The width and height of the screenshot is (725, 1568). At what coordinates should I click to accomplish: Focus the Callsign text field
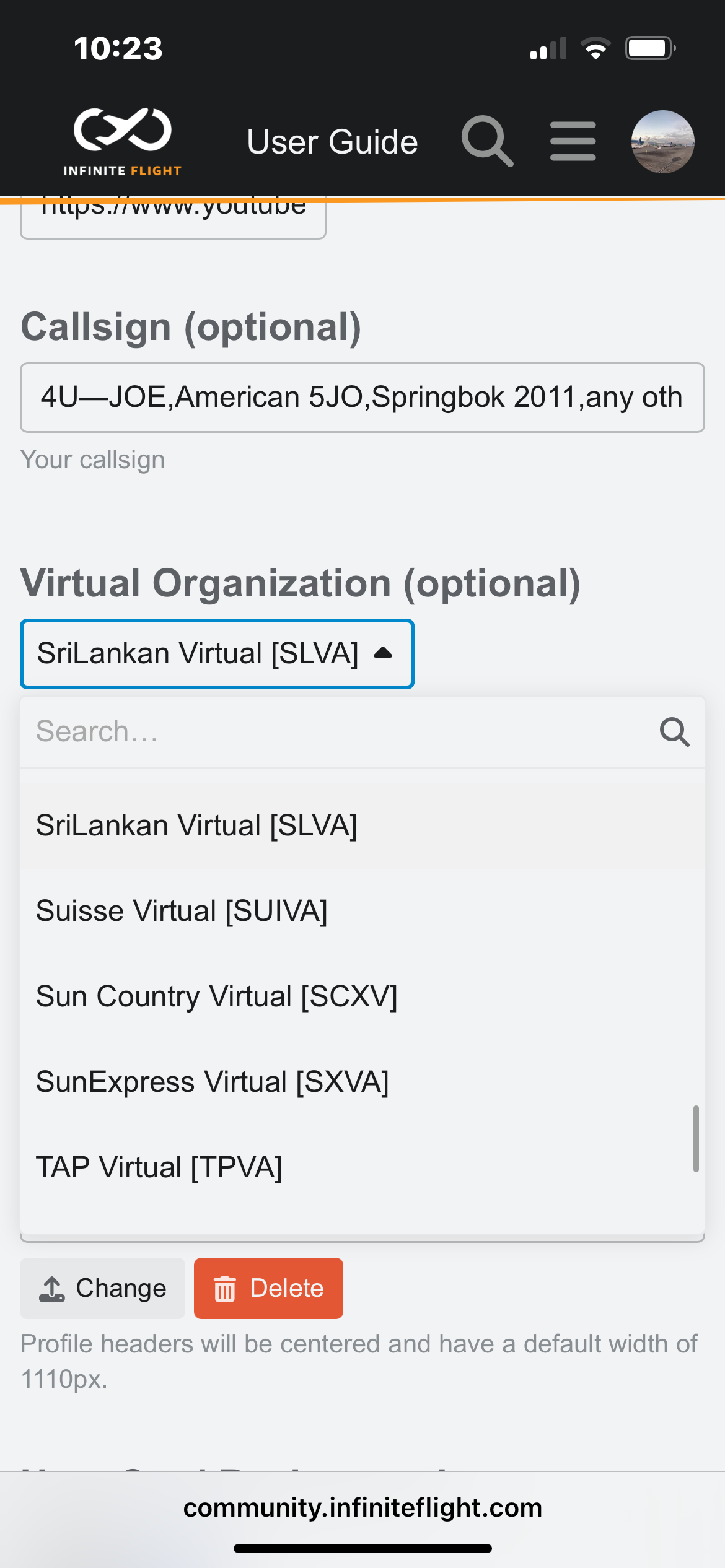pyautogui.click(x=362, y=398)
